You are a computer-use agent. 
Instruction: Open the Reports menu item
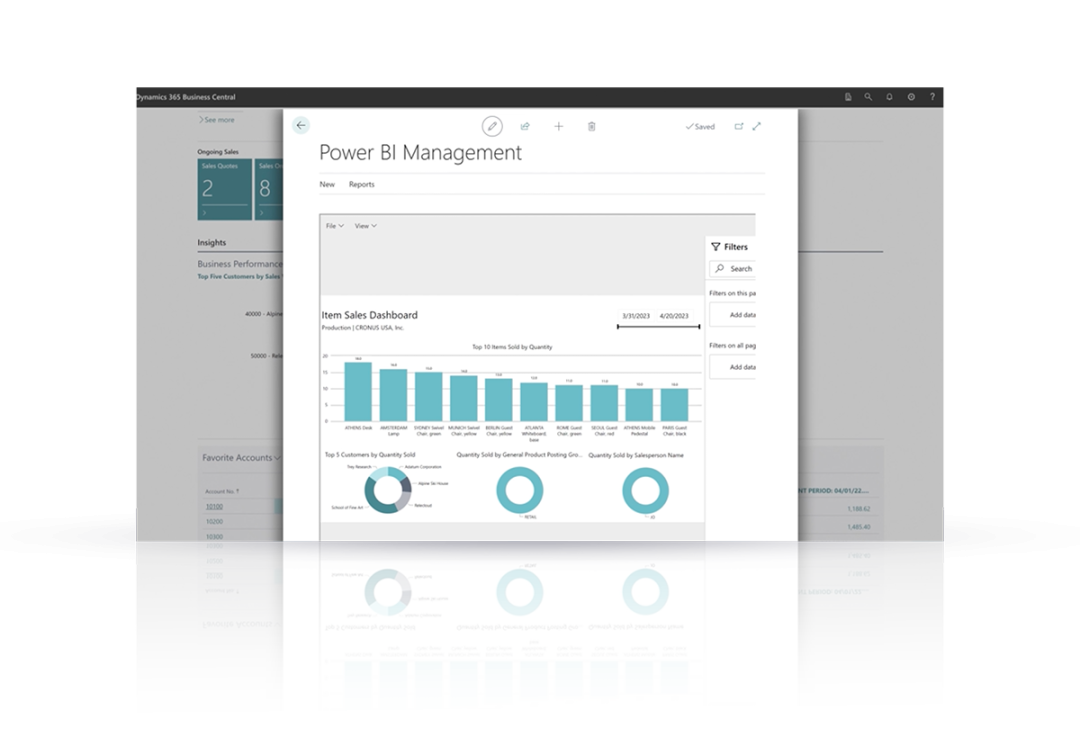pos(362,185)
